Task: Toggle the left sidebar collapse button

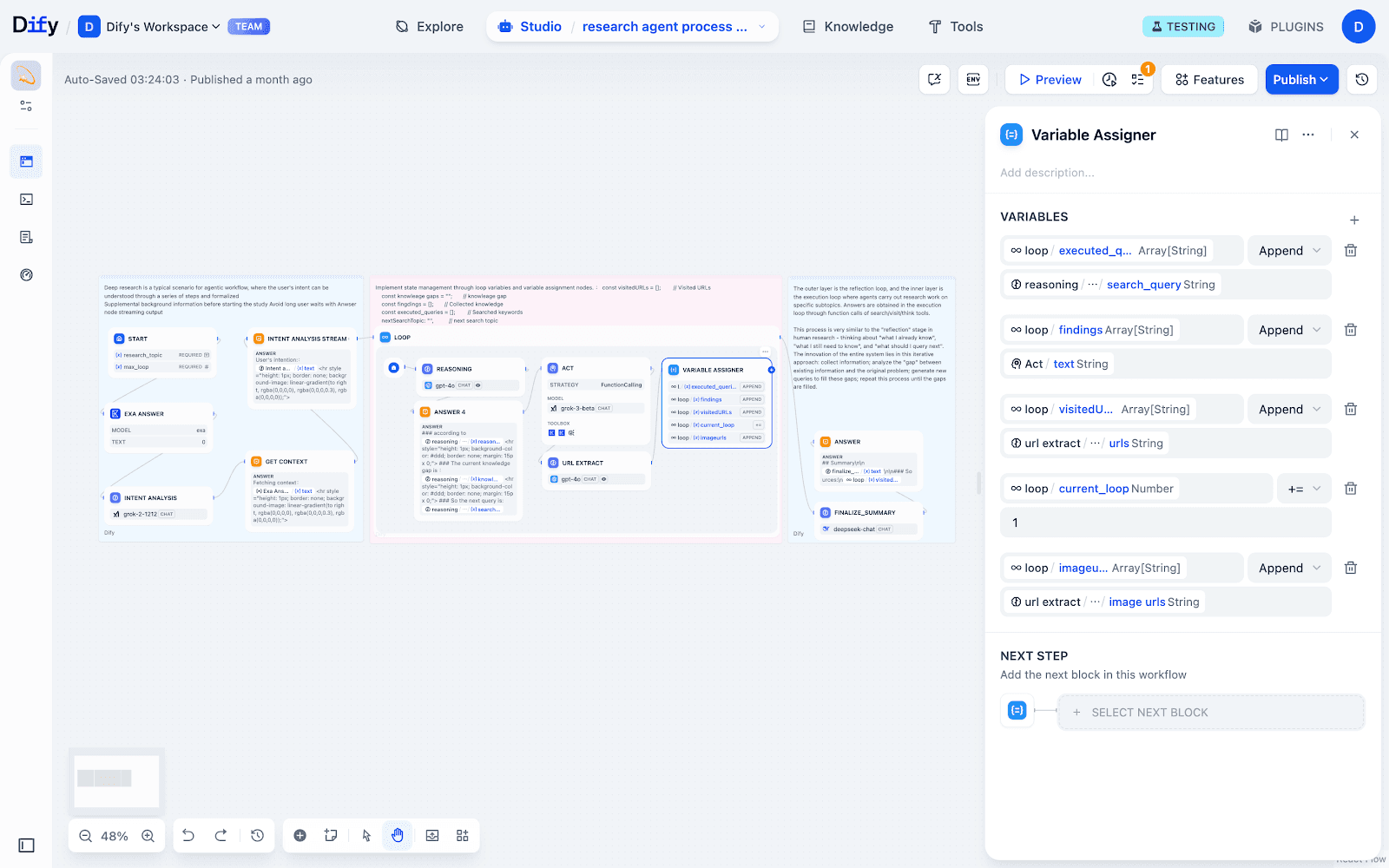Action: (x=27, y=845)
